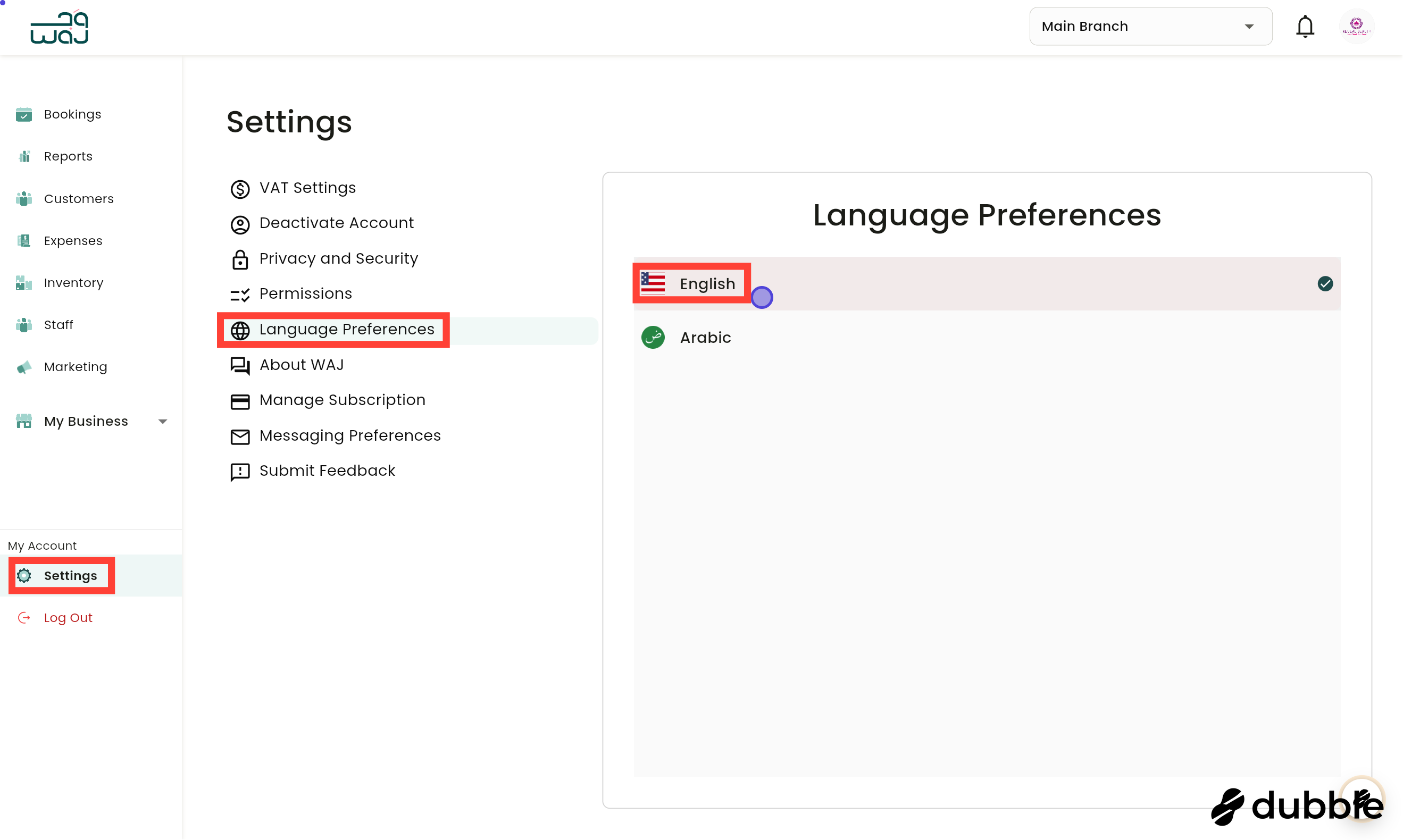The image size is (1403, 840).
Task: Click the Expenses icon in sidebar
Action: point(24,240)
